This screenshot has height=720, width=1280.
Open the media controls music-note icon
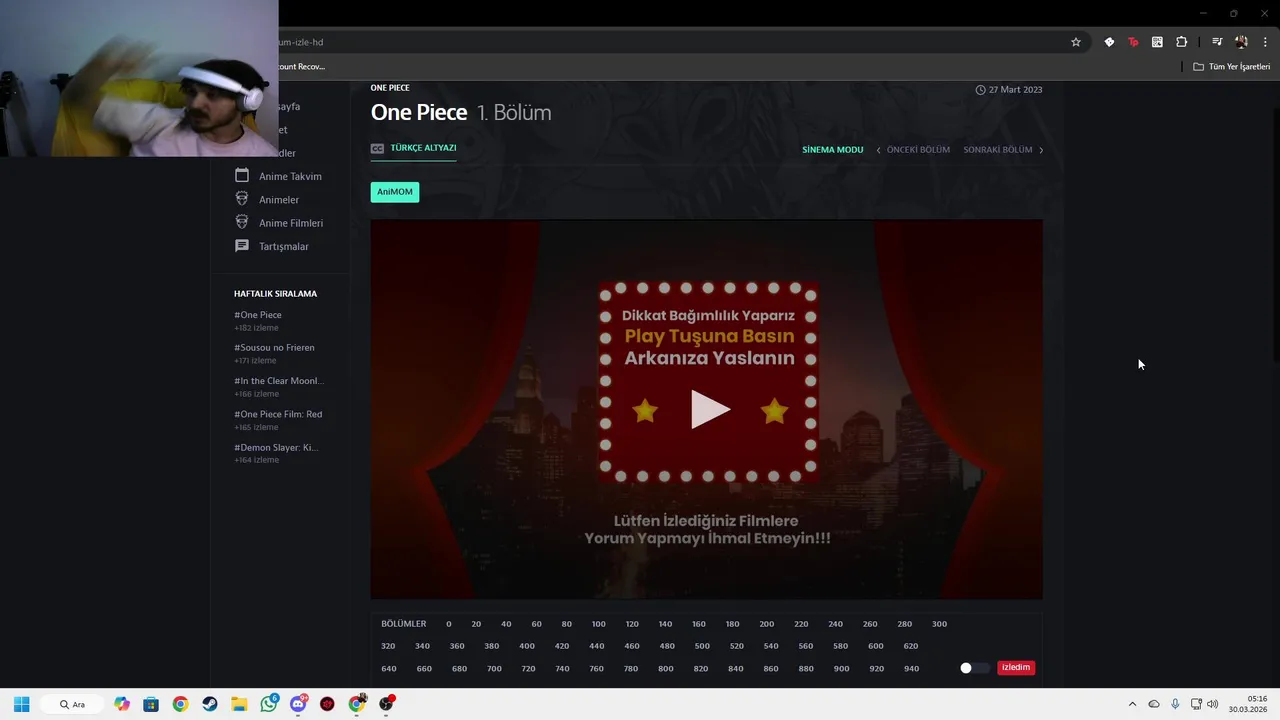click(1217, 42)
